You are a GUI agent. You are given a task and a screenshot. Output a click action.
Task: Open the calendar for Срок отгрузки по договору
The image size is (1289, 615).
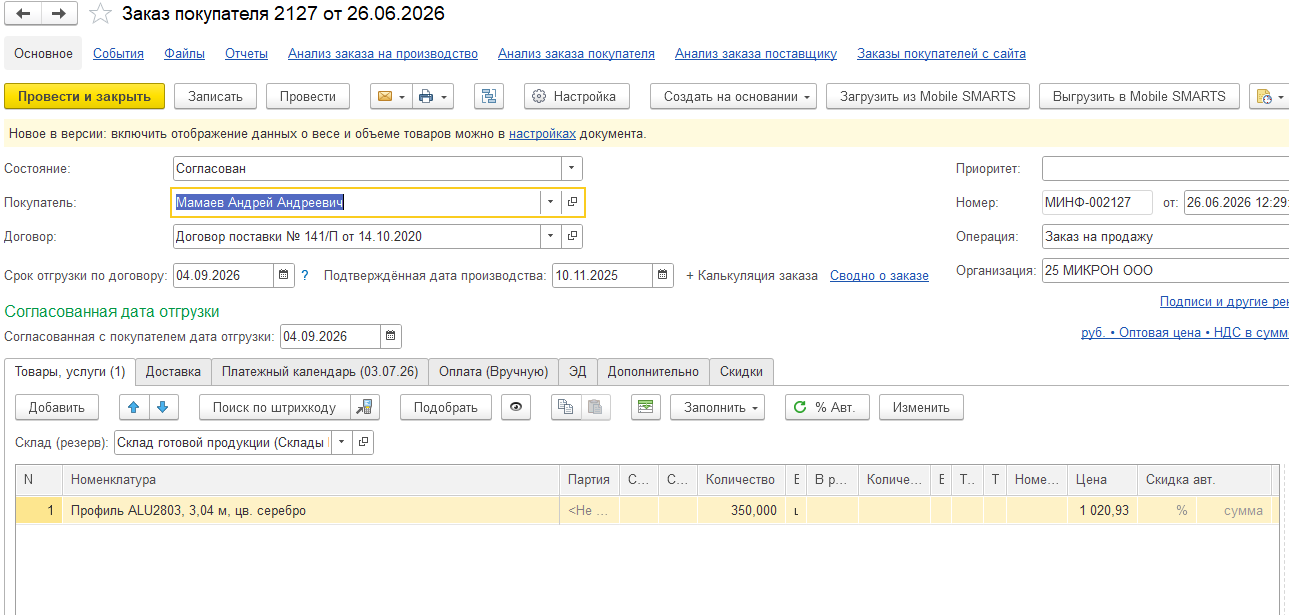pyautogui.click(x=284, y=275)
